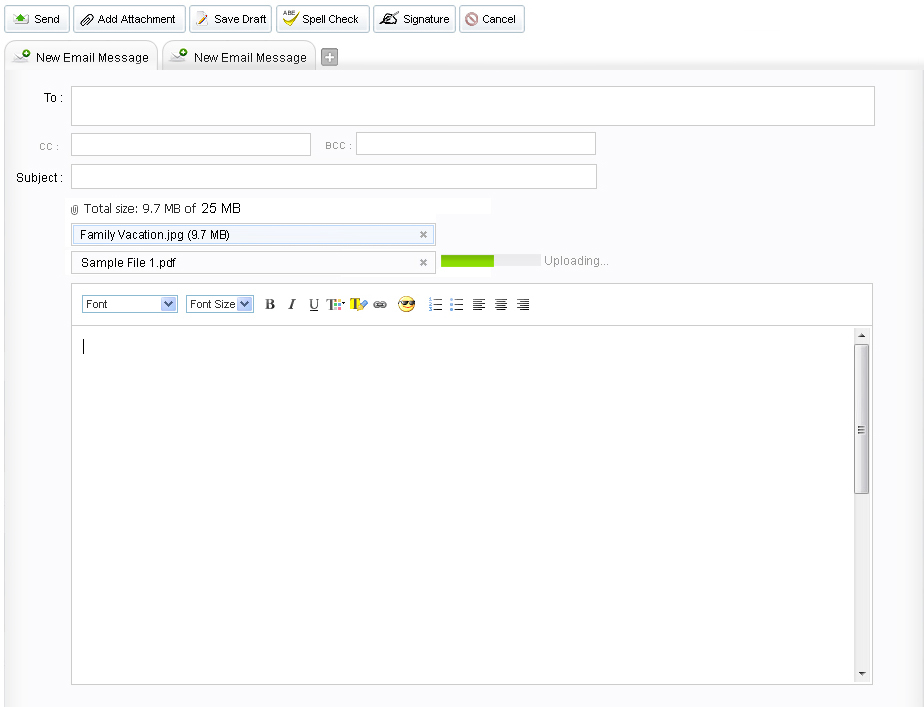Remove the Family Vacation.jpg attachment

tap(423, 235)
